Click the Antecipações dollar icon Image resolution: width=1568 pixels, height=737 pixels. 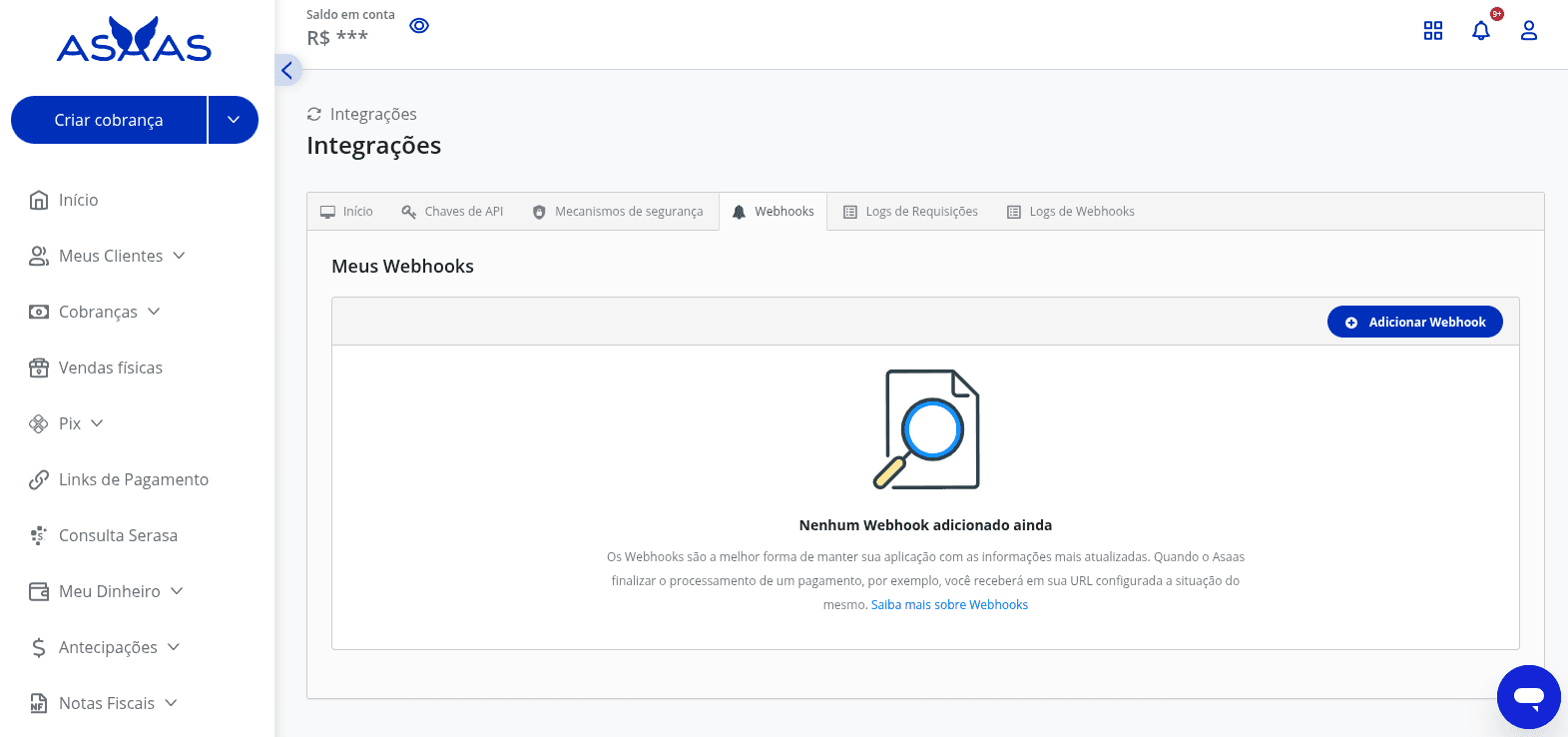pyautogui.click(x=39, y=647)
